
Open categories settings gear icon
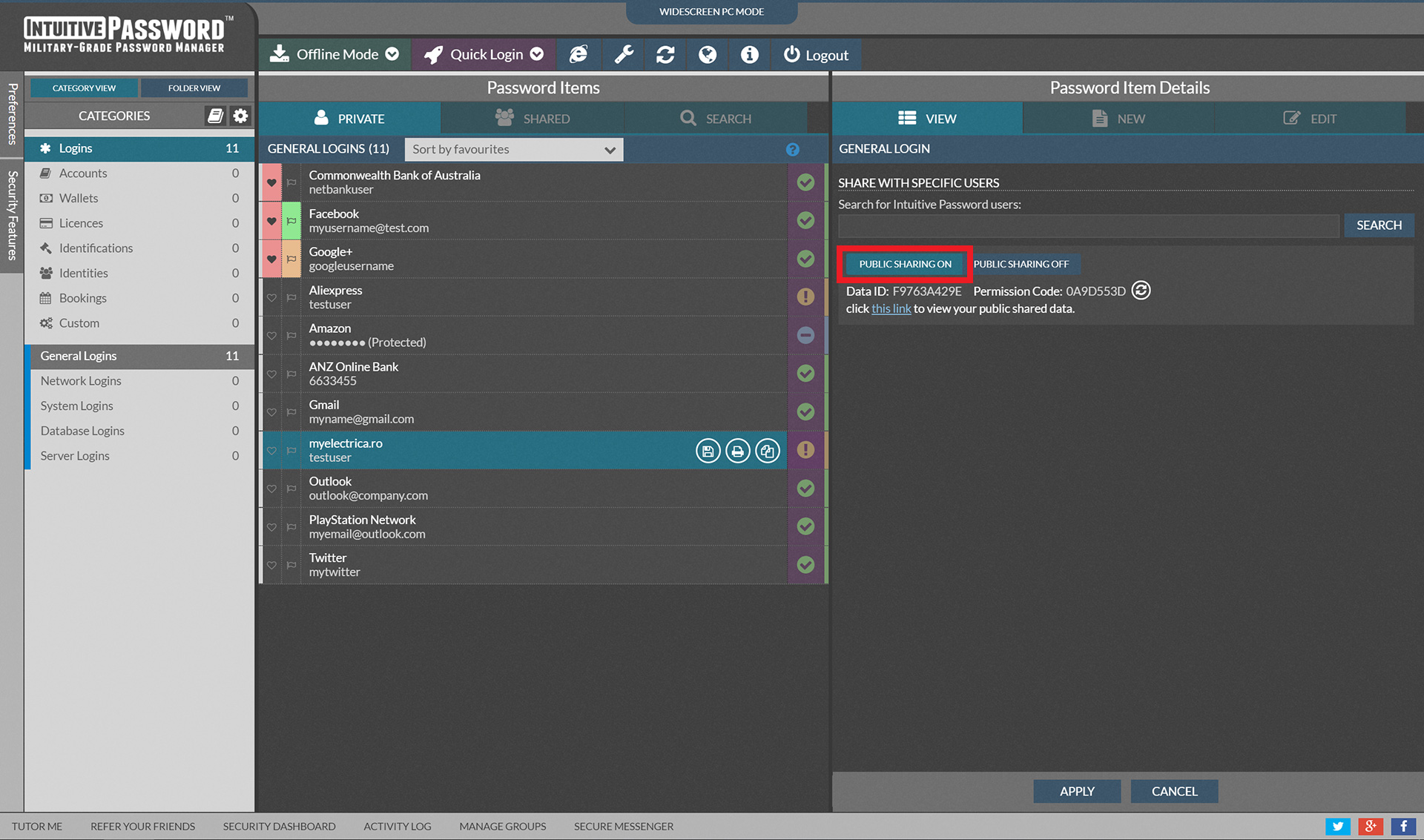pyautogui.click(x=240, y=116)
